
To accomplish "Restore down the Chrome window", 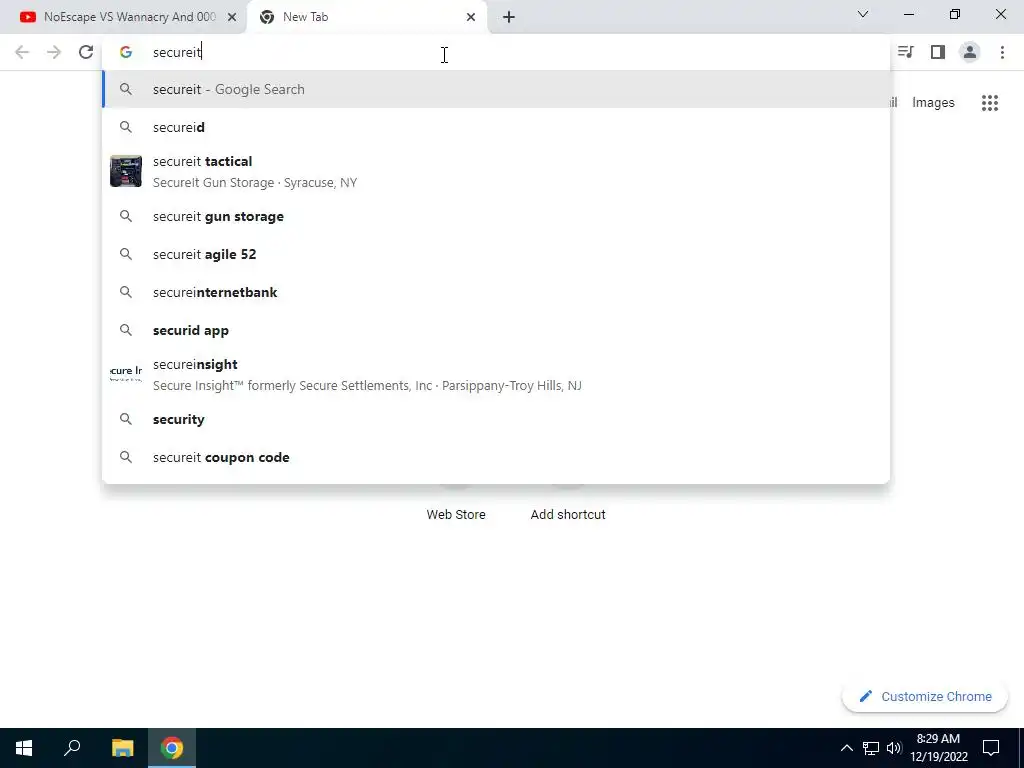I will tap(955, 14).
